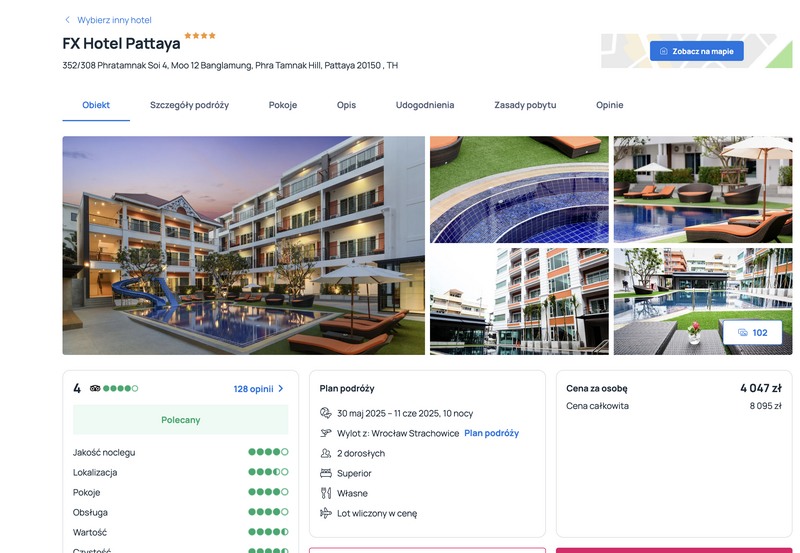Open the main hotel pool dusk photo
800x553 pixels.
243,245
